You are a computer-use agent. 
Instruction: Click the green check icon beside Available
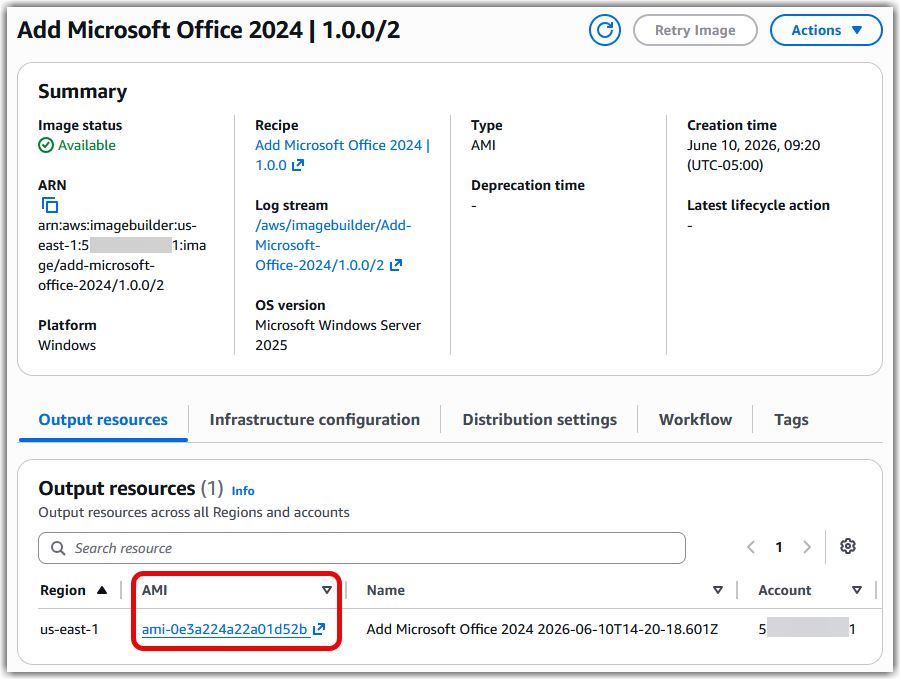46,145
